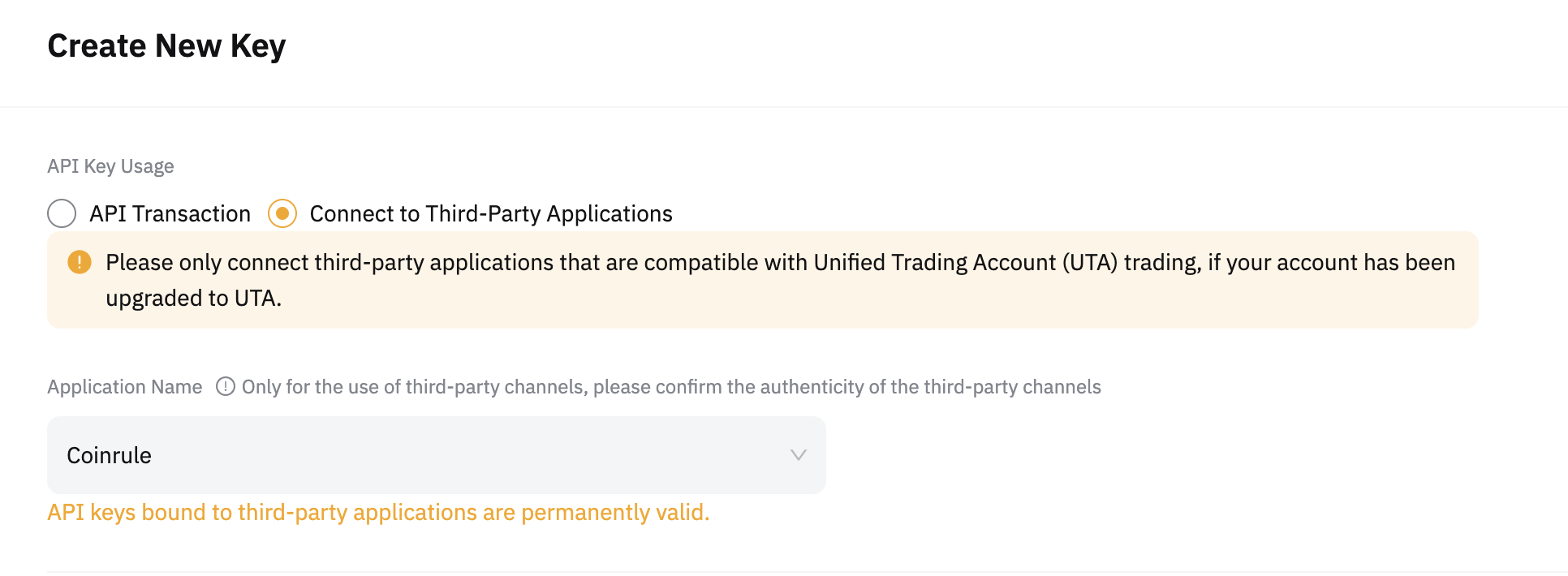Click the API Key Usage section label
This screenshot has width=1568, height=576.
110,165
